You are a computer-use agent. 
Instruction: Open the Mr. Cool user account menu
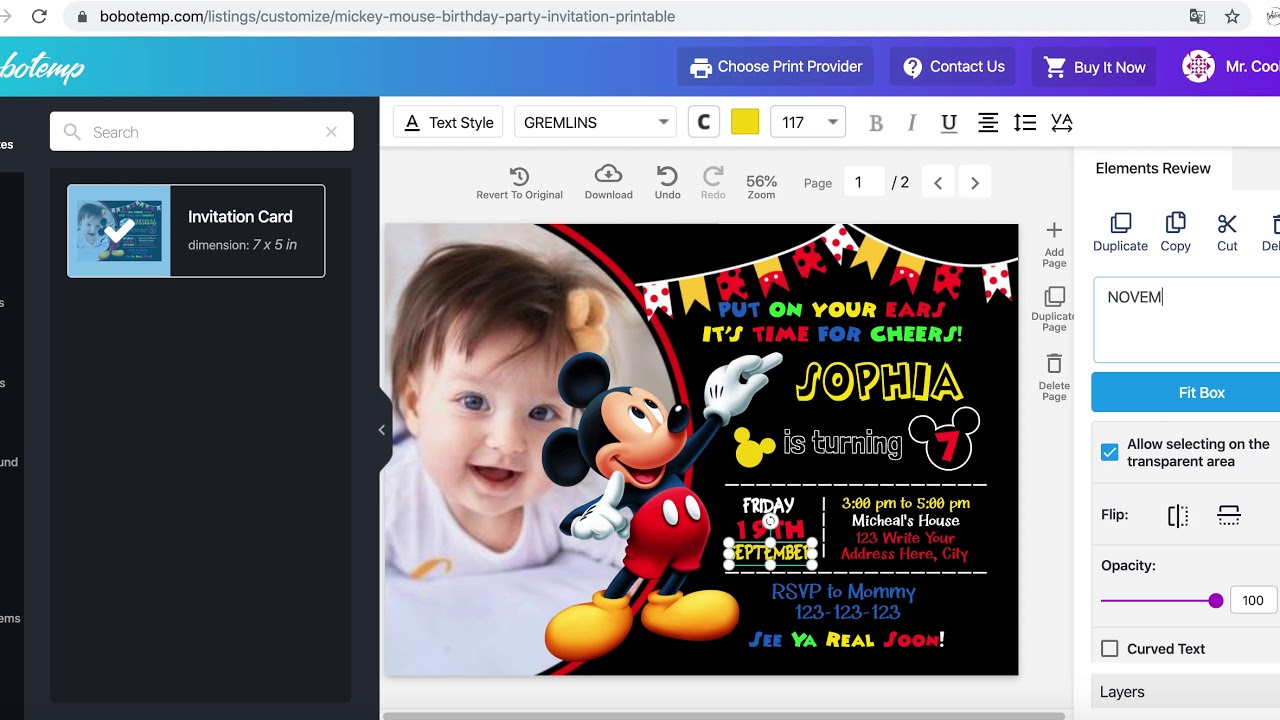[1232, 66]
